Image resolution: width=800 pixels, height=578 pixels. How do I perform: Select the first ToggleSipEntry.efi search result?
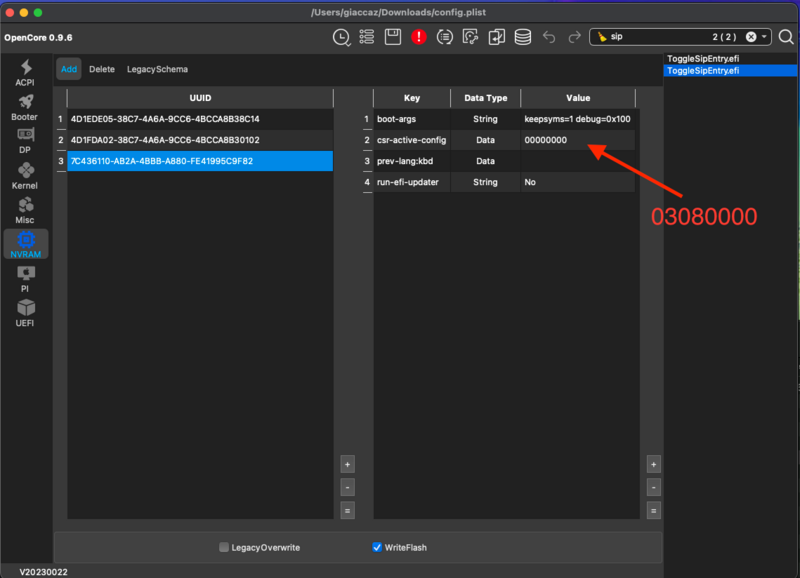[x=703, y=58]
